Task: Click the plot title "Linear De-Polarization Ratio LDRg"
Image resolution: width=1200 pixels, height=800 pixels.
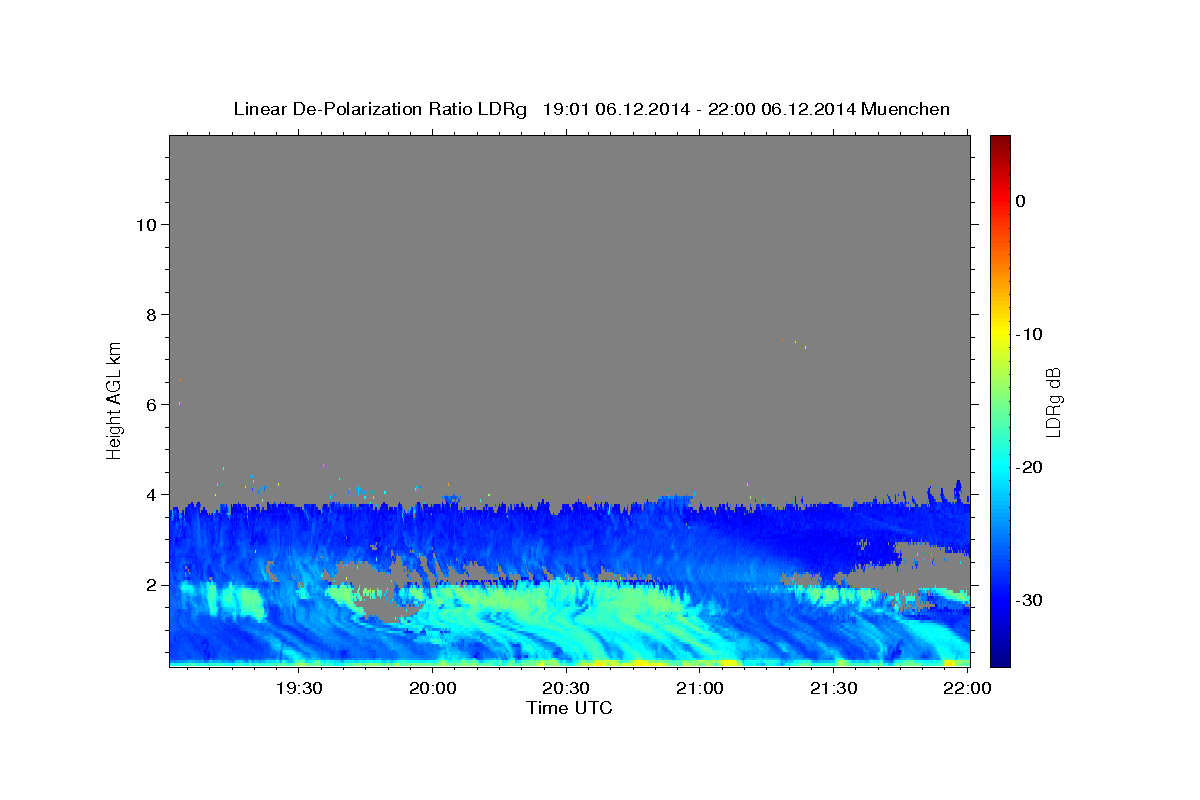Action: (380, 109)
